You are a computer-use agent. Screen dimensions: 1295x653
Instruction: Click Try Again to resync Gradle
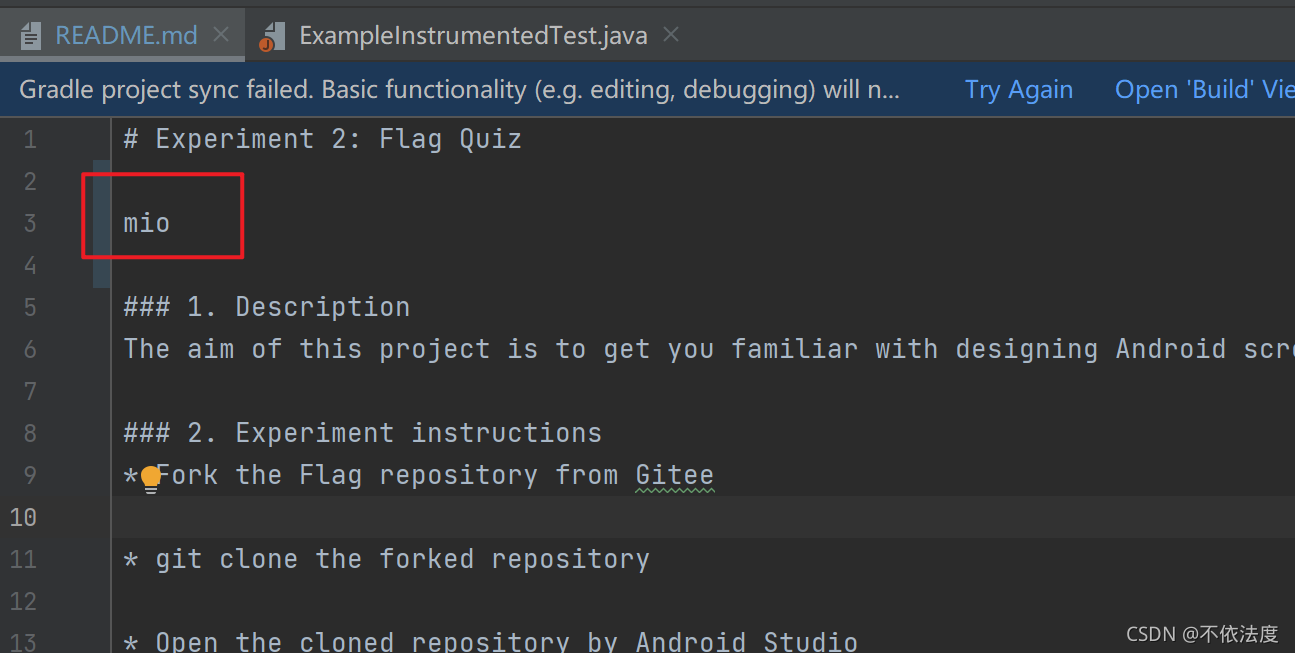[1018, 90]
